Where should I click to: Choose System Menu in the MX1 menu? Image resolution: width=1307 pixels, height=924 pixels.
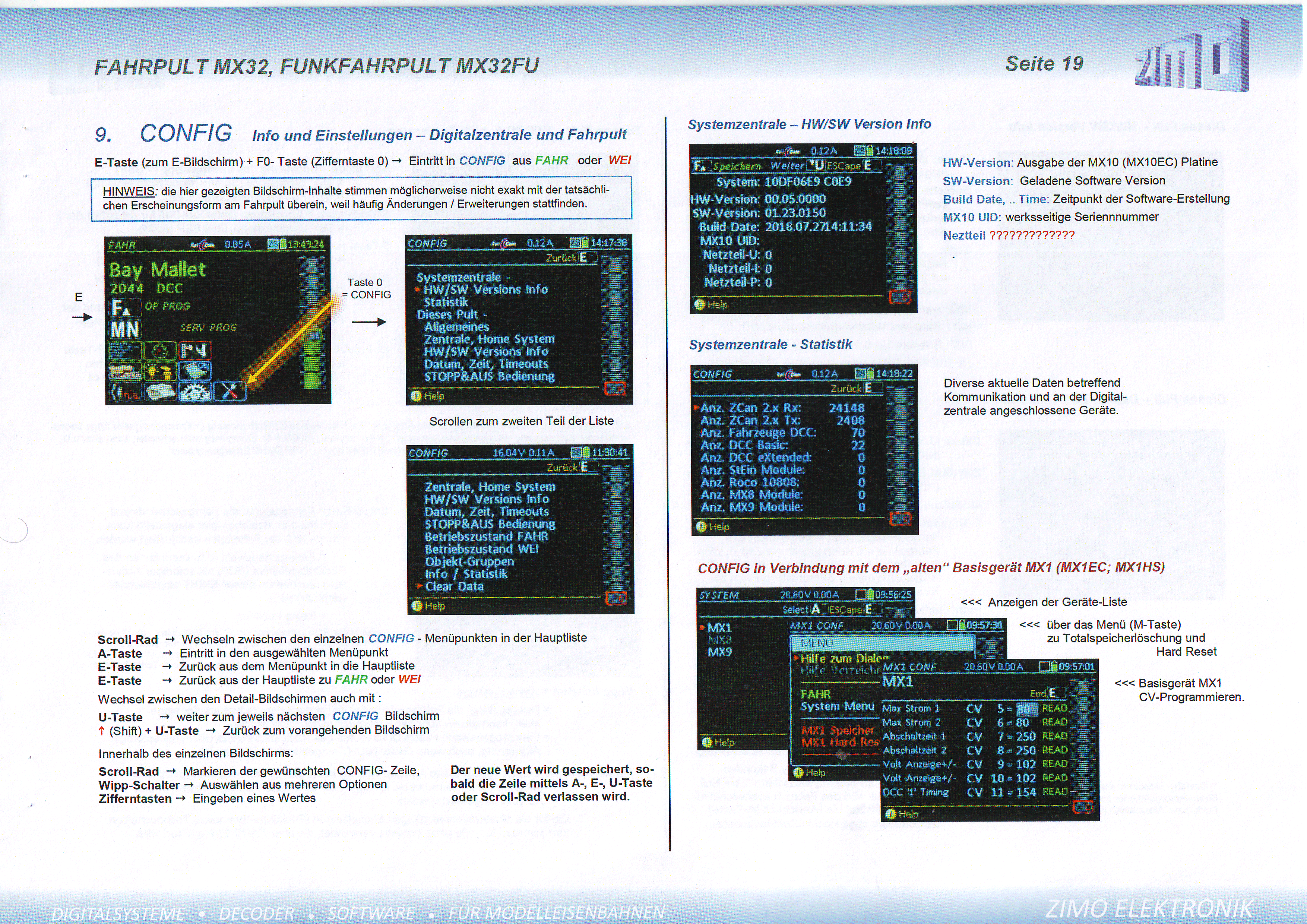tap(838, 706)
